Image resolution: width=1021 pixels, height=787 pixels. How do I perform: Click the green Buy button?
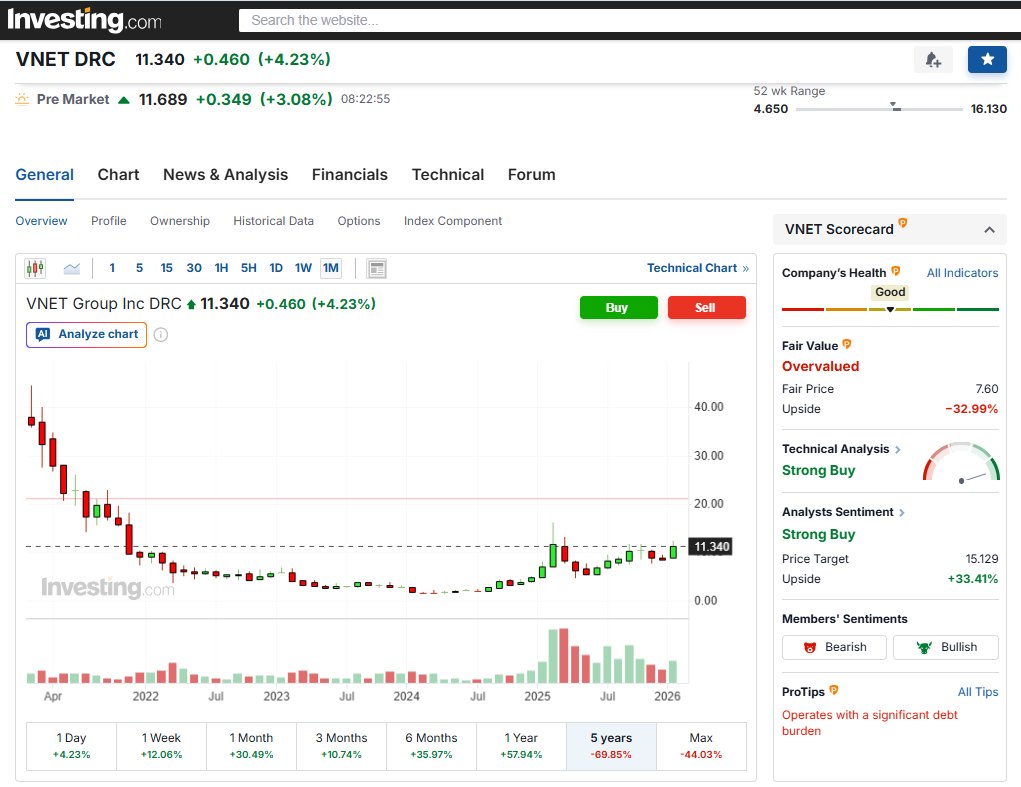click(x=619, y=307)
